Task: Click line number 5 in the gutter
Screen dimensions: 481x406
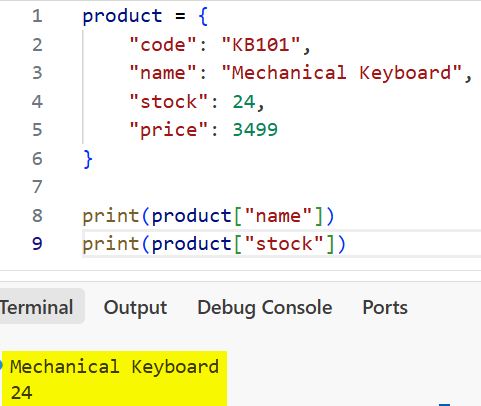Action: point(37,129)
